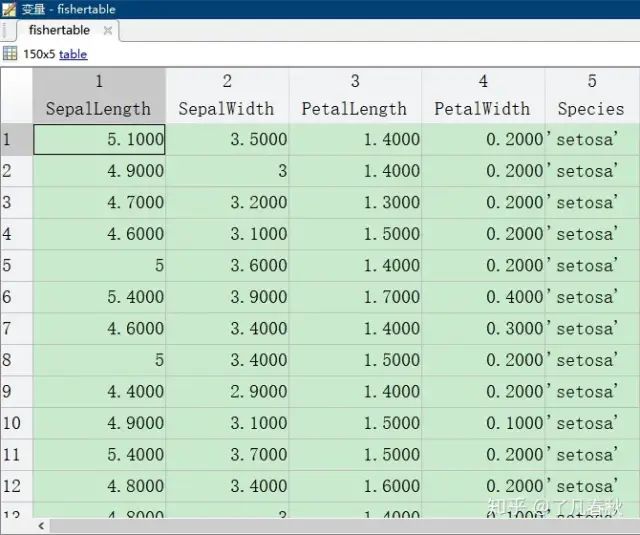Click SepalWidth cell 3.6000 in row 5

click(x=227, y=266)
